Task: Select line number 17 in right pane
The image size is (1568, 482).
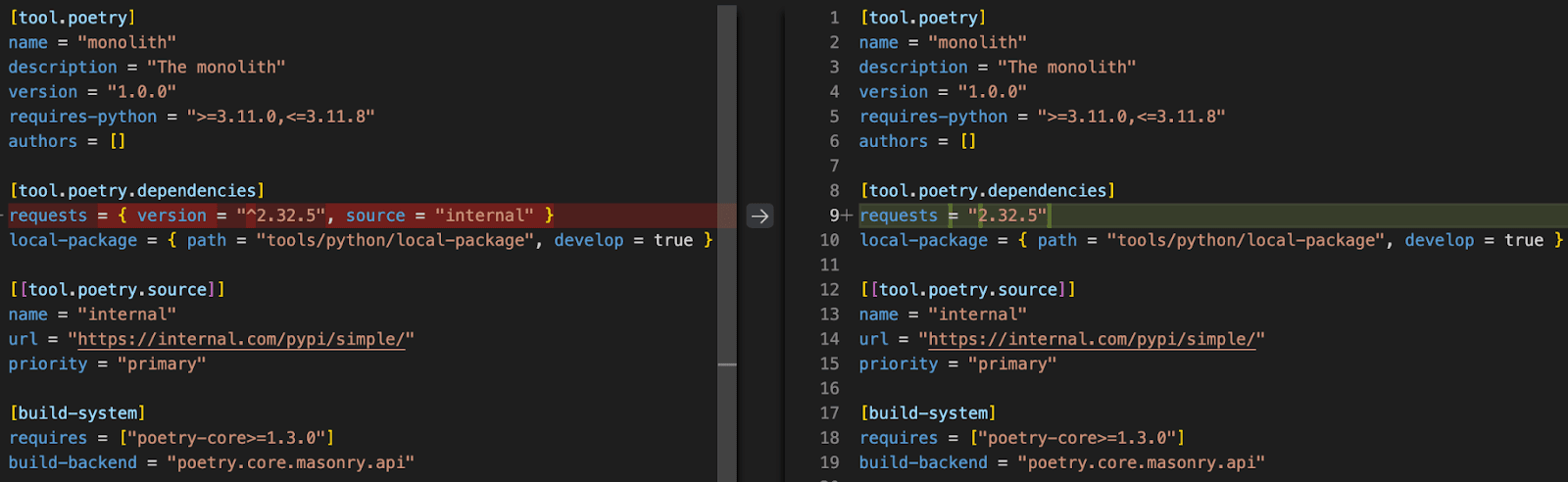Action: tap(829, 413)
